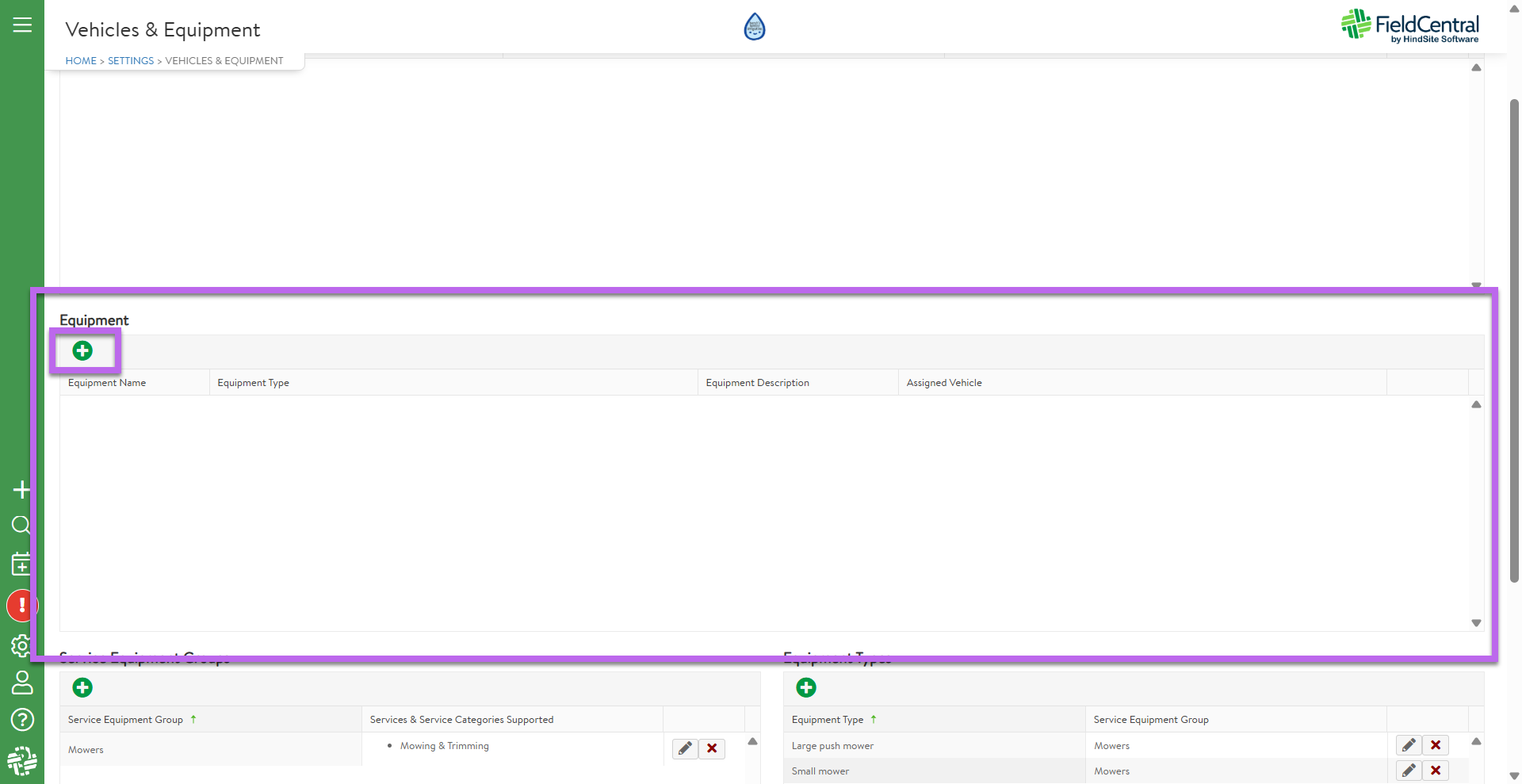Delete the Small mower equipment type
Screen dimensions: 1522x784
[1436, 771]
